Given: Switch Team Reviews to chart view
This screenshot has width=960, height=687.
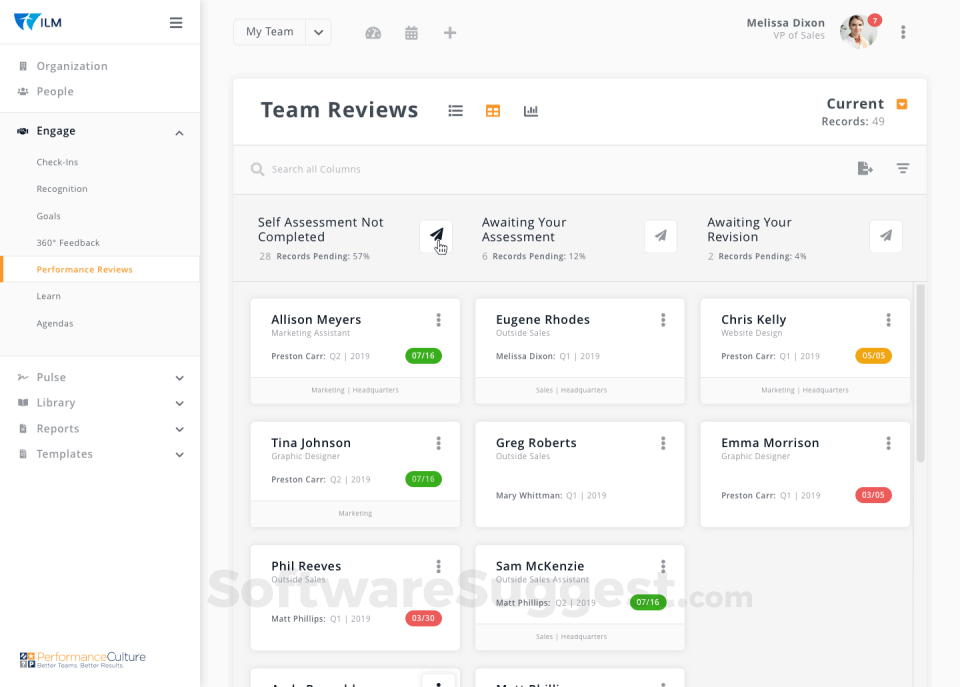Looking at the screenshot, I should click(x=531, y=111).
